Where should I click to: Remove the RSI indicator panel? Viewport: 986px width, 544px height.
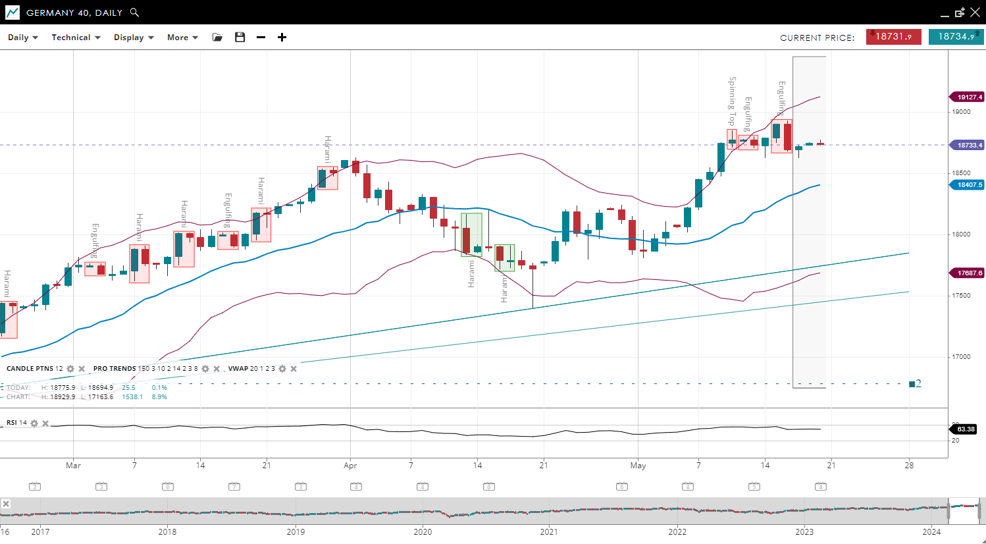coord(45,423)
